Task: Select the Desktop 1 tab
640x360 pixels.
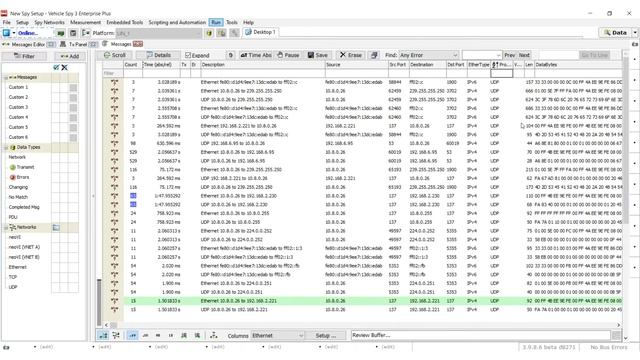Action: click(261, 32)
